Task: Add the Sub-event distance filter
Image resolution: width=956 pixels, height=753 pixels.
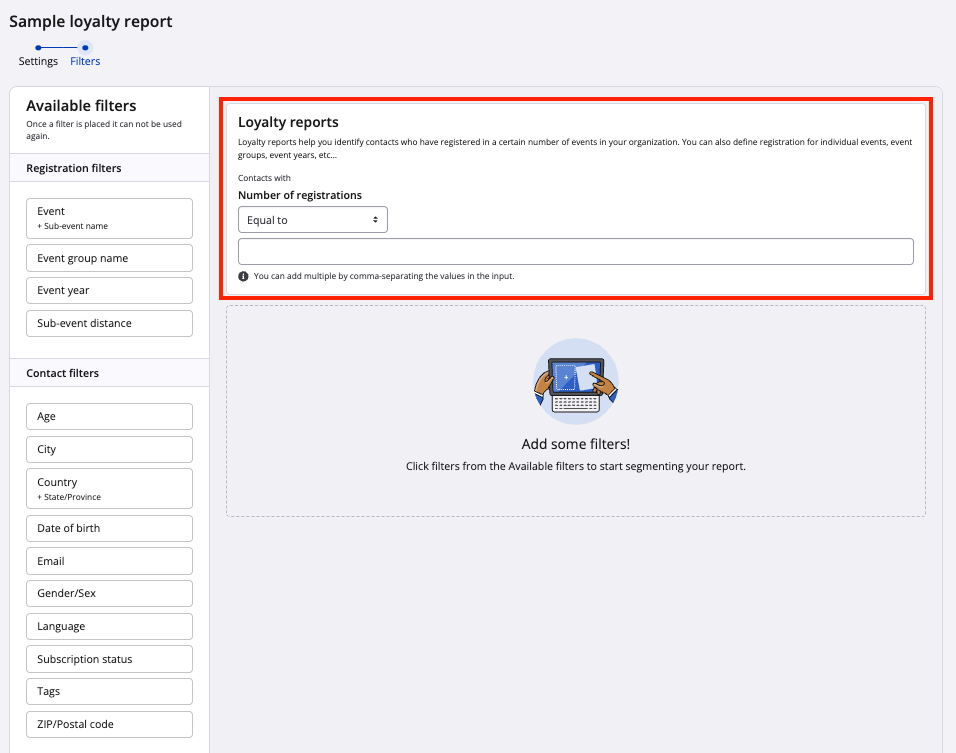Action: click(x=109, y=324)
